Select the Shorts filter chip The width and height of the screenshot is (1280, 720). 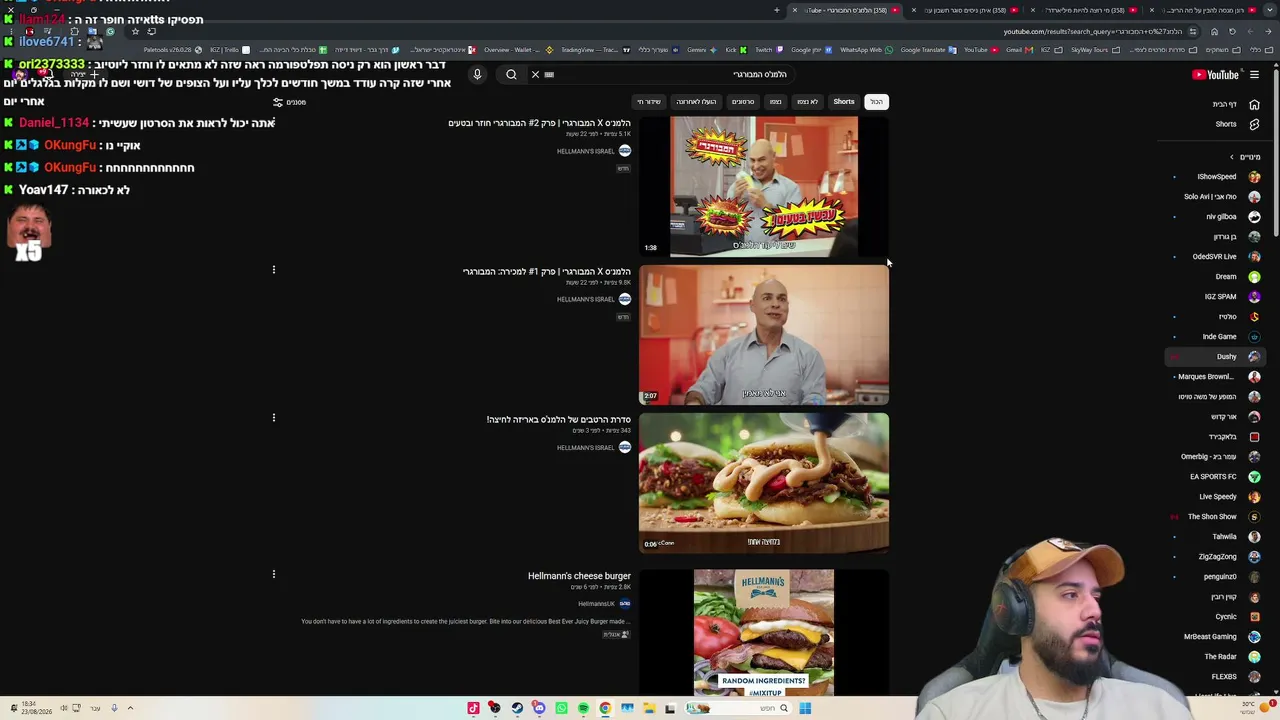(x=844, y=102)
